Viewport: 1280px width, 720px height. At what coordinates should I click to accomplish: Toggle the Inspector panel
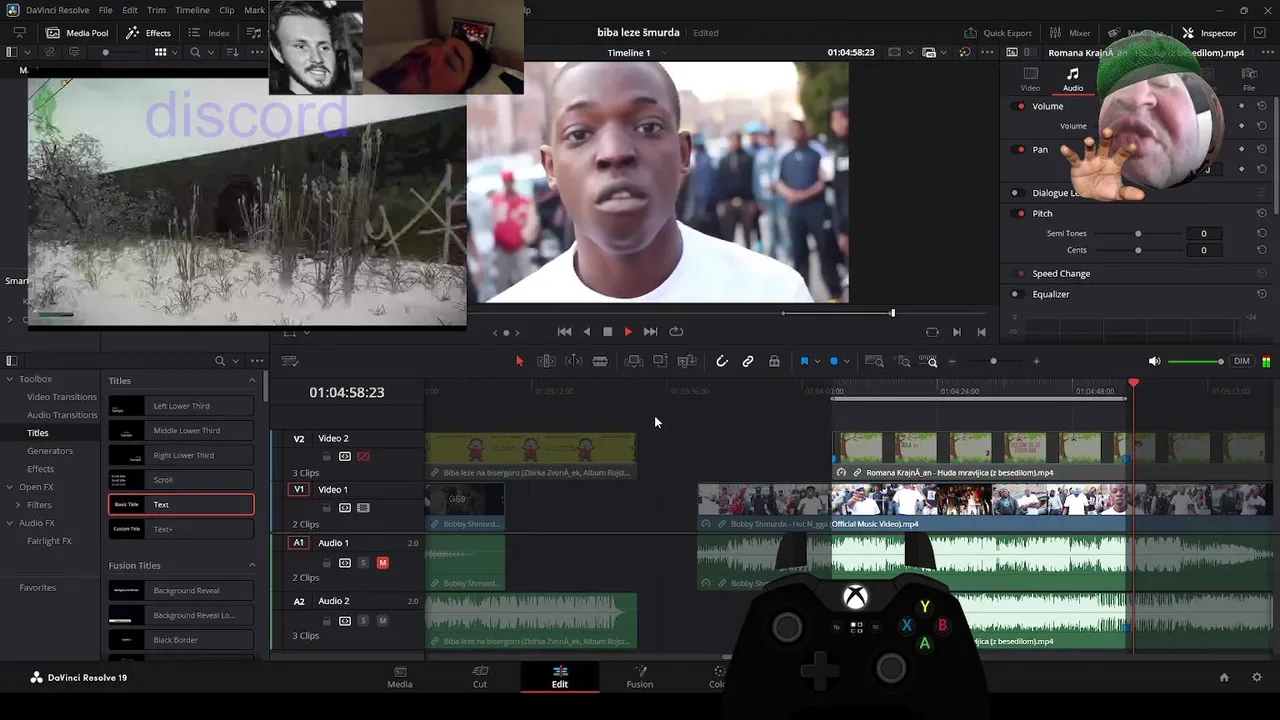coord(1209,33)
